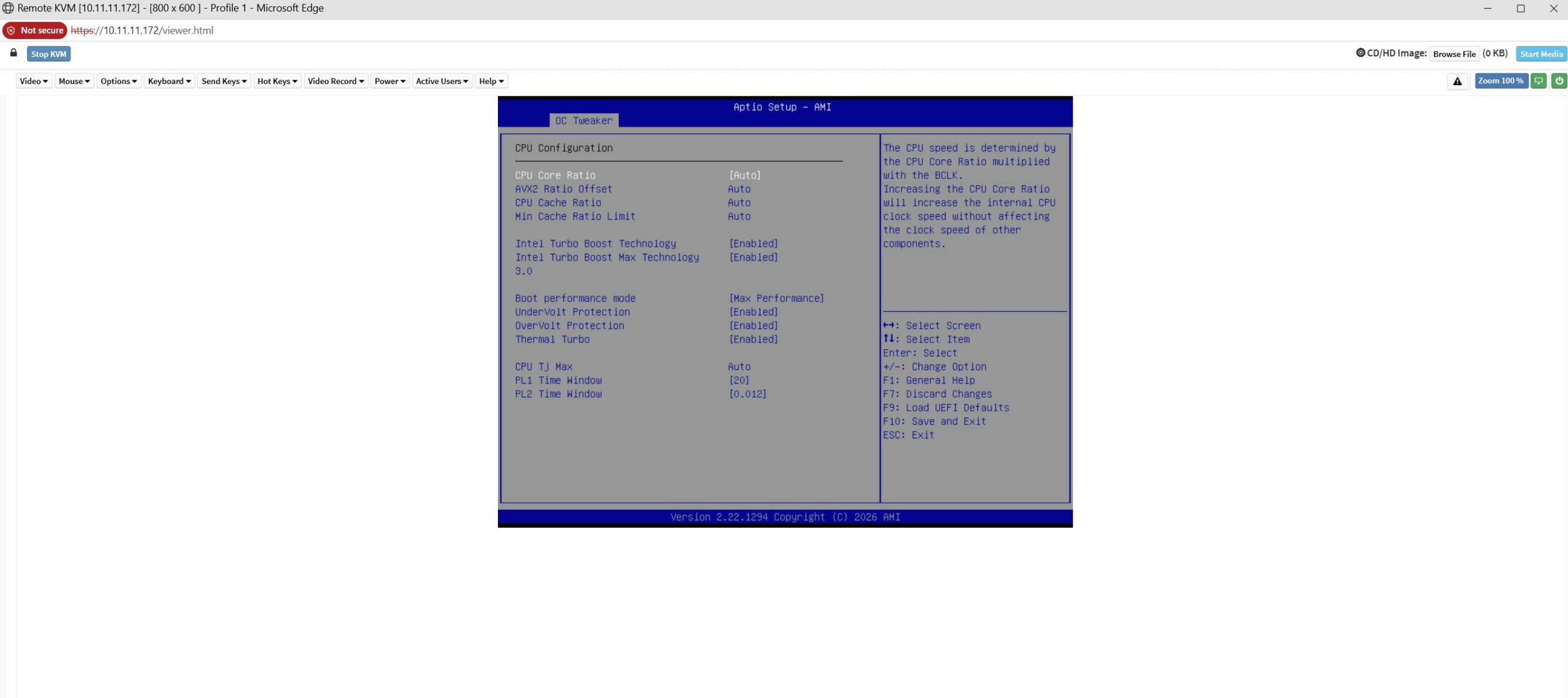Click the F10: Save and Exit hint
1568x698 pixels.
coord(934,421)
